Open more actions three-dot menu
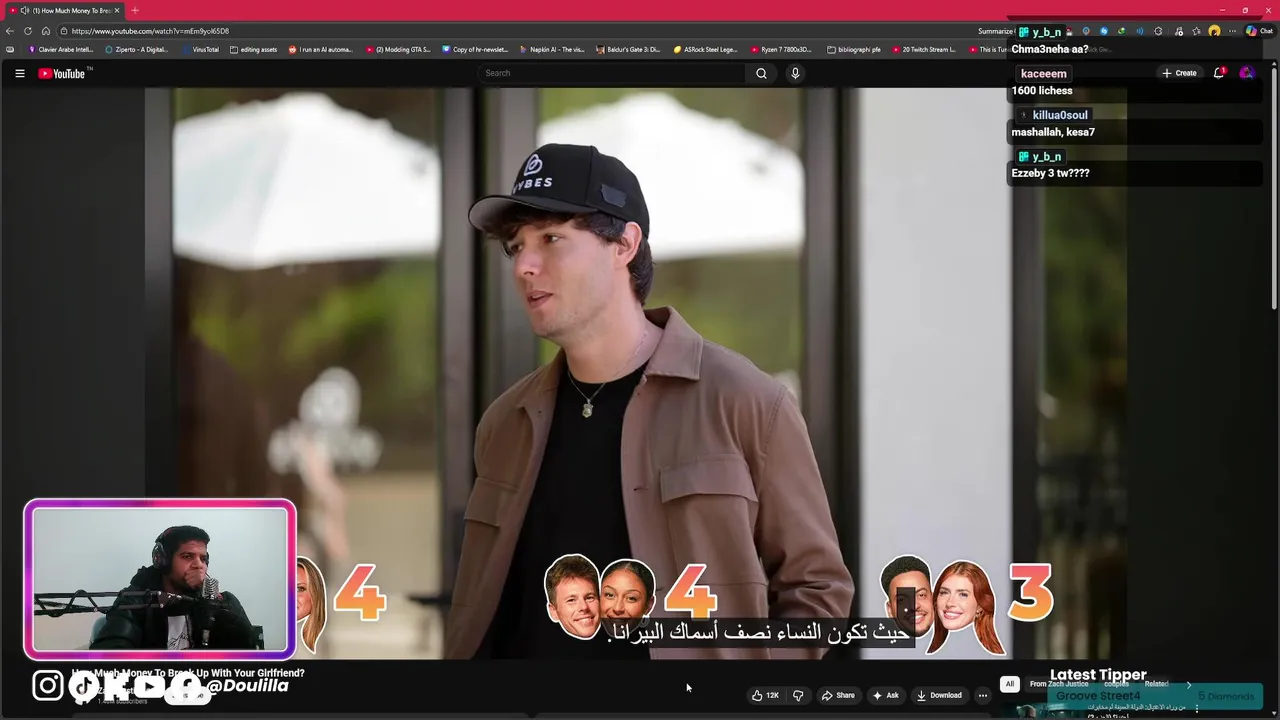This screenshot has width=1280, height=720. (983, 695)
